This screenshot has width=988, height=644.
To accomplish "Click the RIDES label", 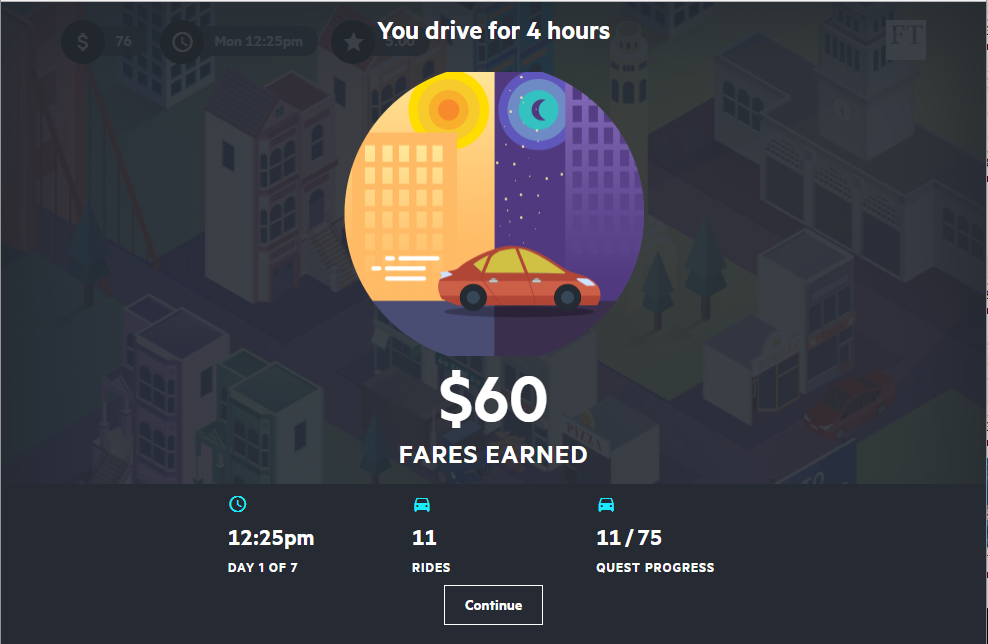I will 431,568.
